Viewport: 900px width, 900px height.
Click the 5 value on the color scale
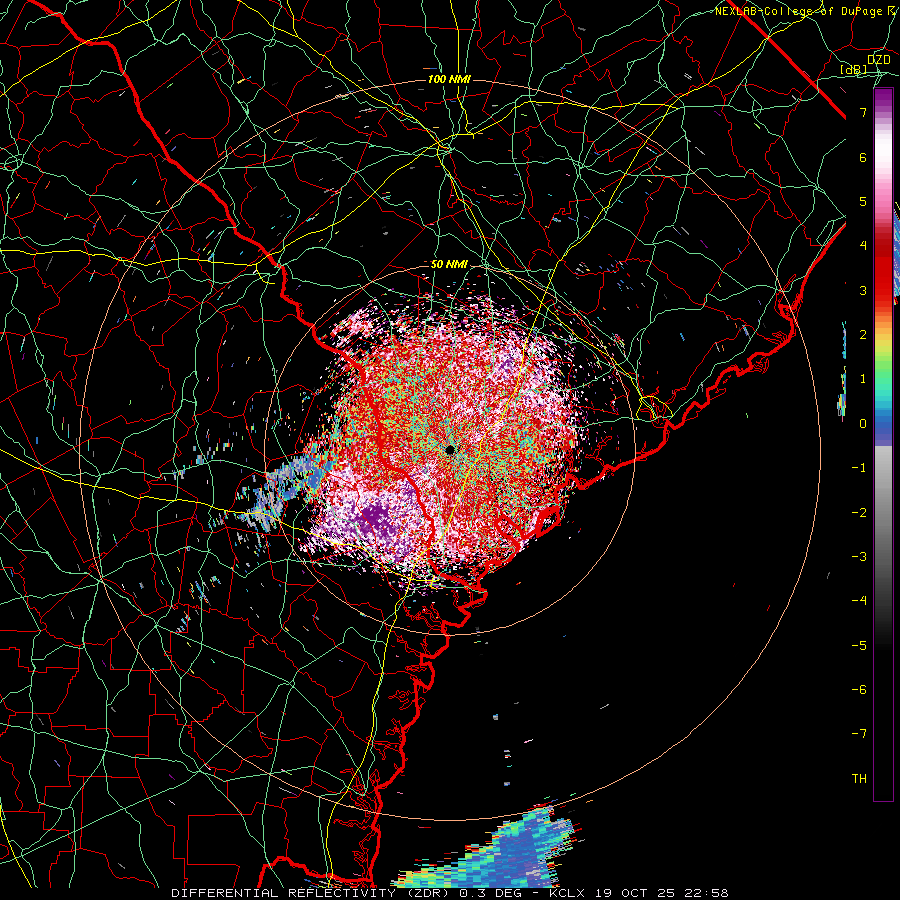863,201
